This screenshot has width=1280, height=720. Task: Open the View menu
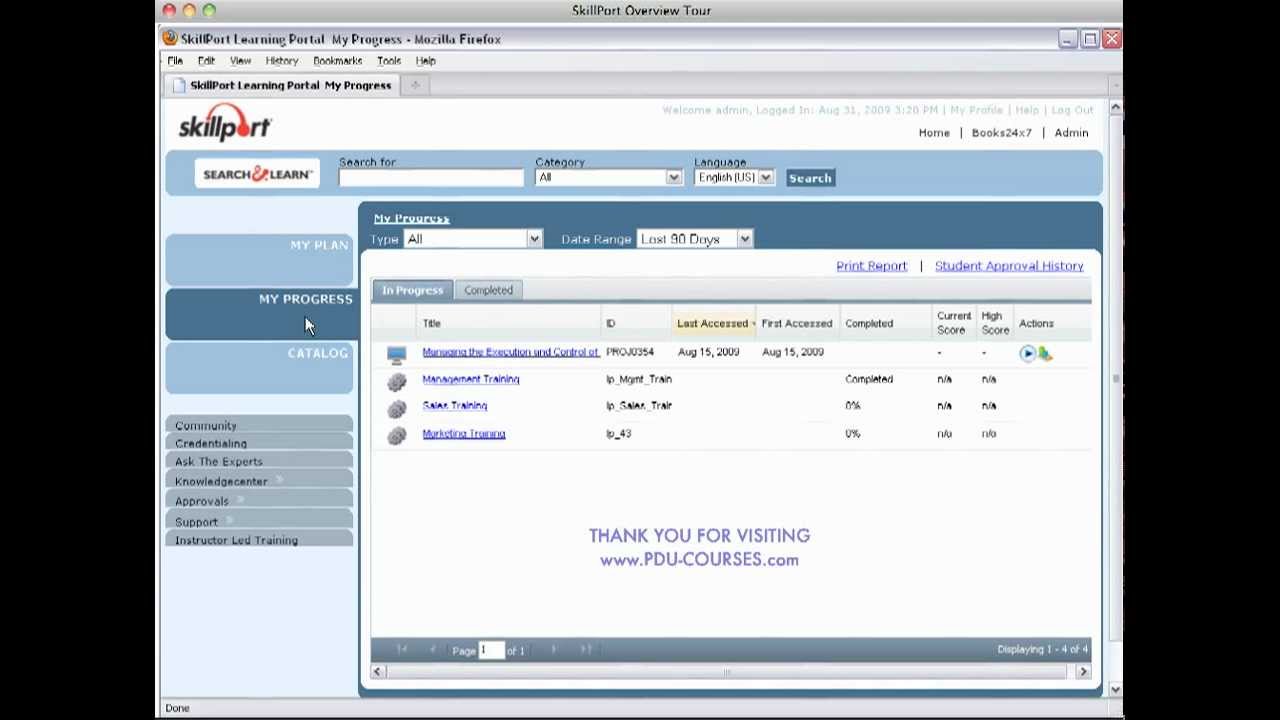pyautogui.click(x=240, y=61)
